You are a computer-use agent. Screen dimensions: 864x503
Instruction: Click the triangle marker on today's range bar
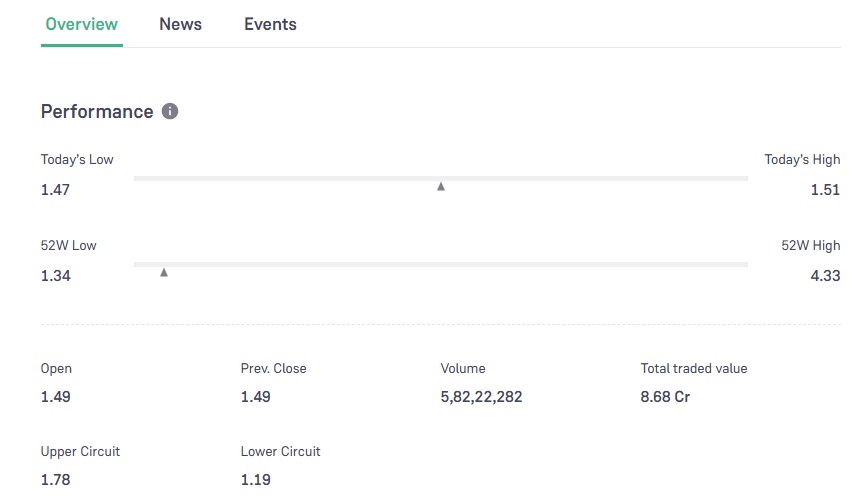click(x=440, y=187)
